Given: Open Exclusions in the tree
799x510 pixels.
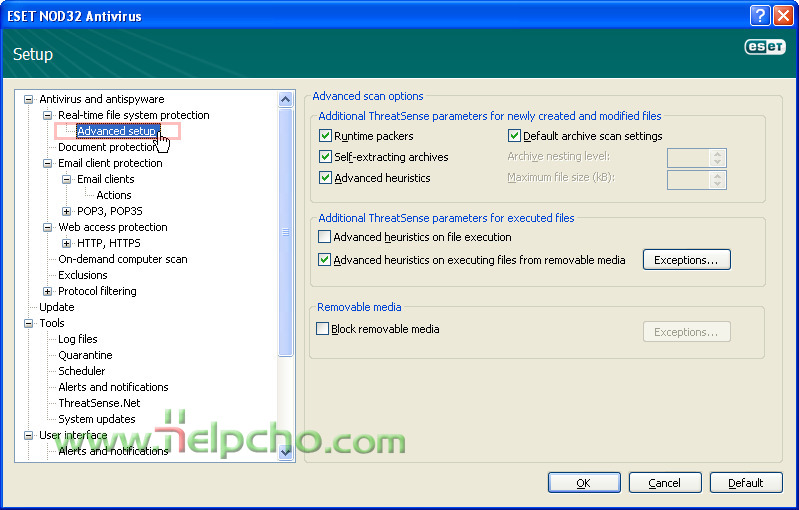Looking at the screenshot, I should point(83,275).
